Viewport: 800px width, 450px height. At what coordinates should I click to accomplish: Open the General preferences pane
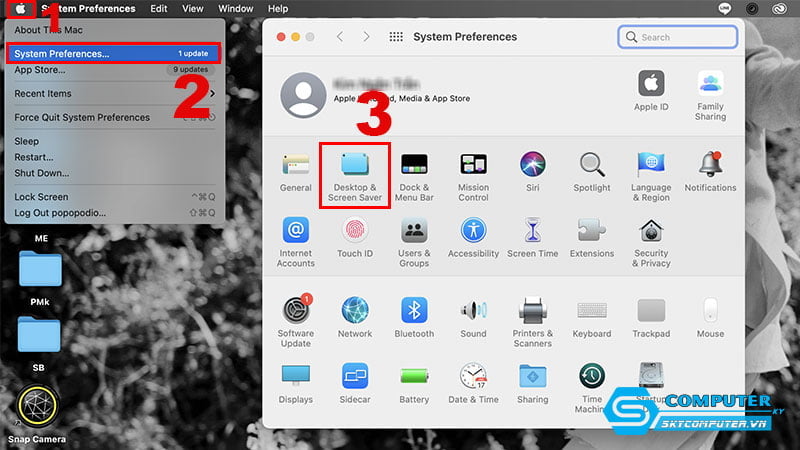(x=295, y=172)
